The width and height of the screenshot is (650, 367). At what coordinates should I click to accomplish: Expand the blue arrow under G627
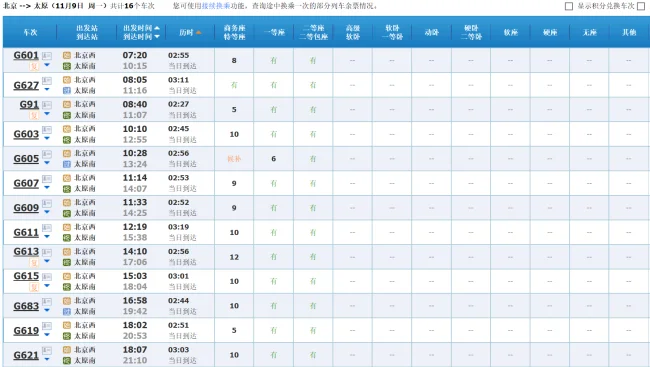(x=47, y=90)
